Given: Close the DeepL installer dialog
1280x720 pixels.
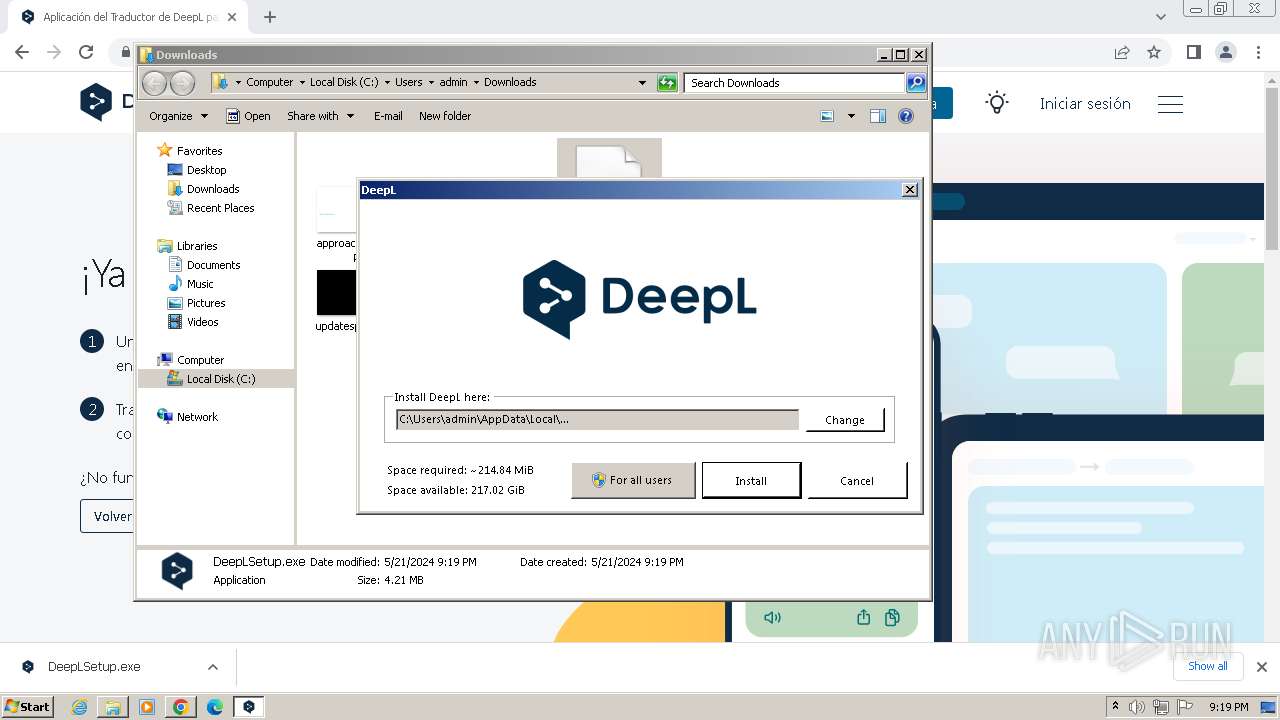Looking at the screenshot, I should tap(909, 189).
